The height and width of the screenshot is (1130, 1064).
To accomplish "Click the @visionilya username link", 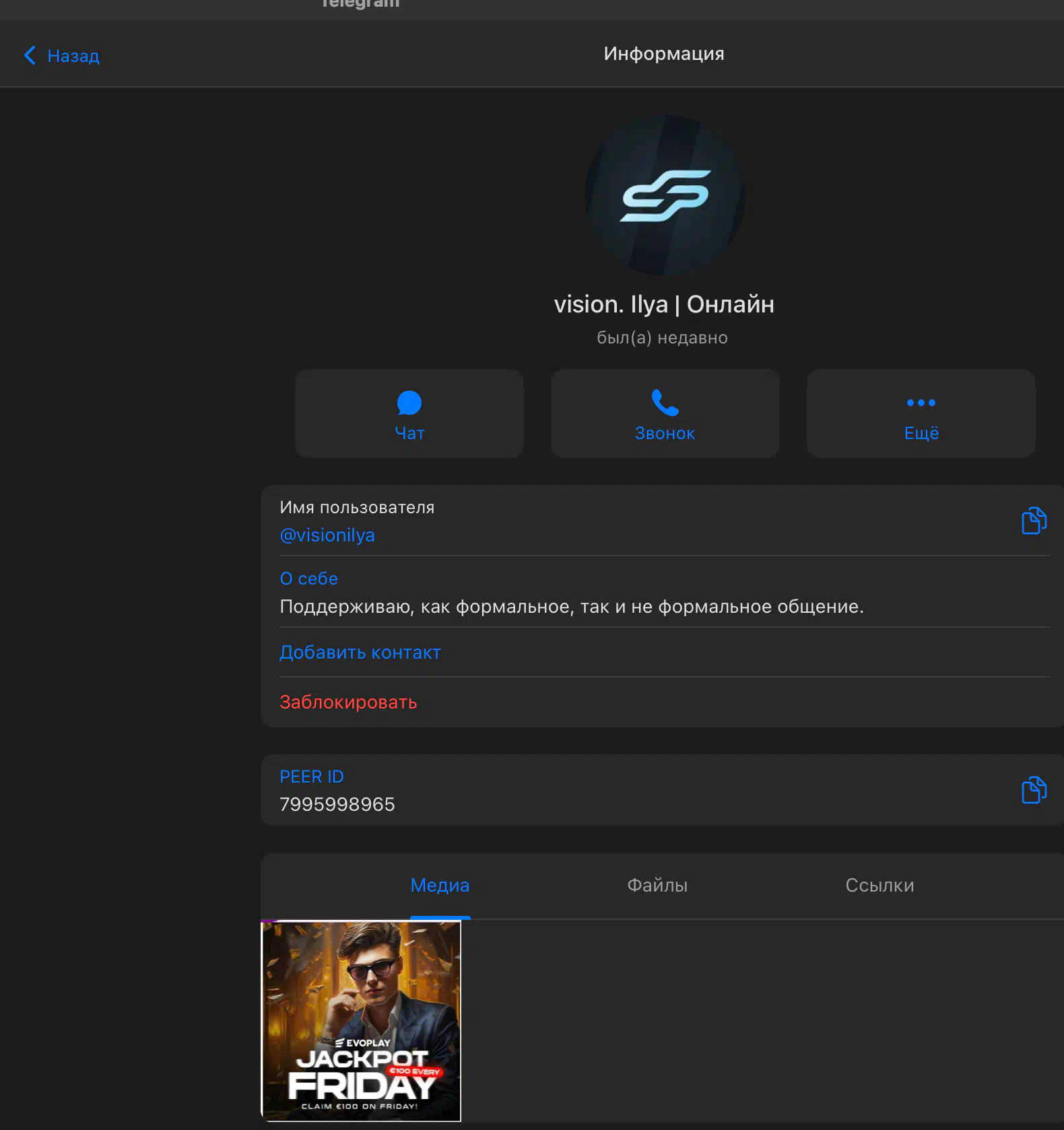I will (327, 535).
